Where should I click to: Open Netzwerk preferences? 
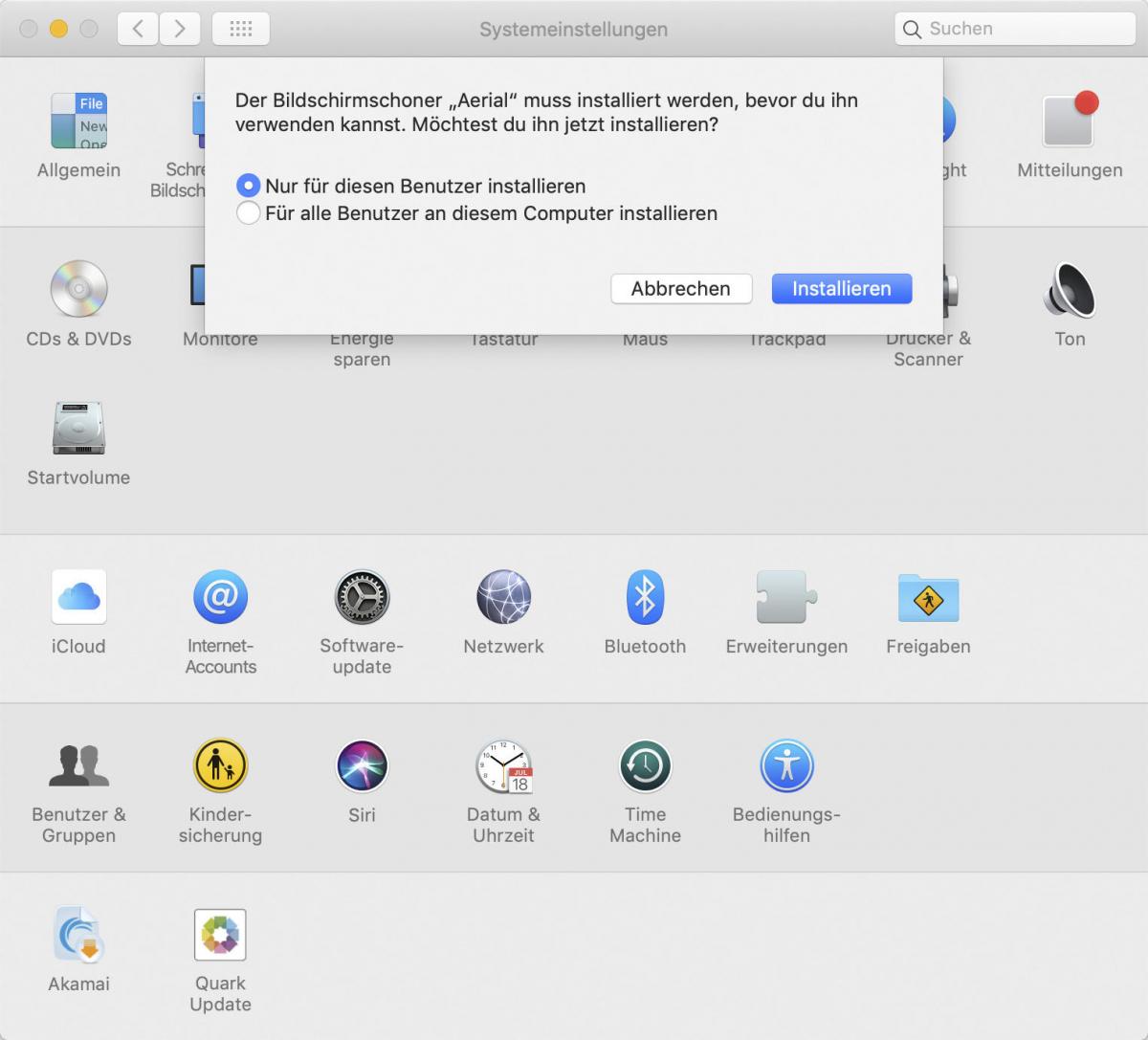(x=503, y=597)
